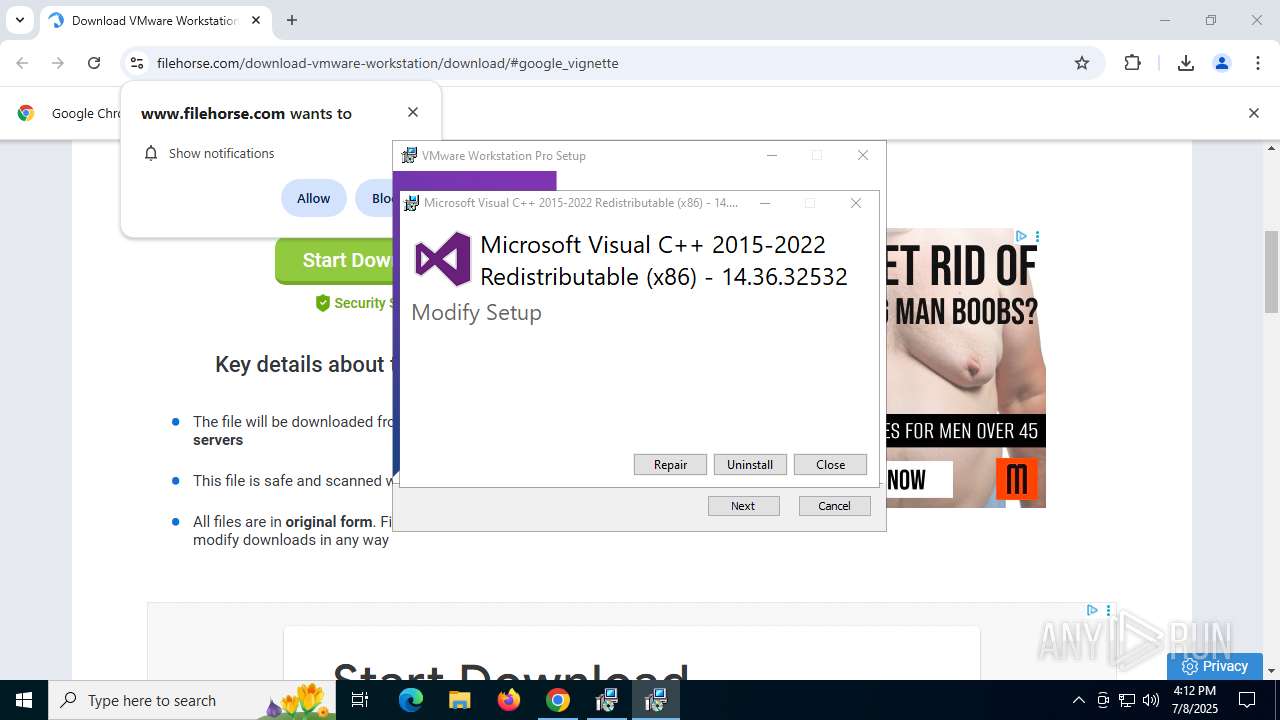Open Chrome downloads icon
The image size is (1280, 720).
pos(1186,63)
